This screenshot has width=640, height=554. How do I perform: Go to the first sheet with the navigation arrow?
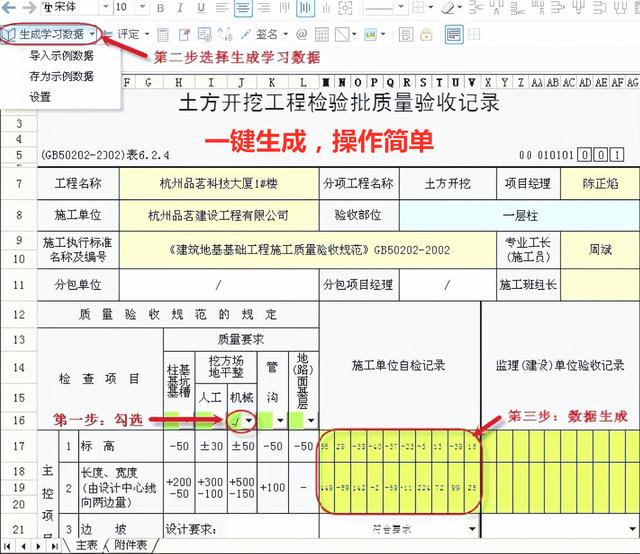(x=8, y=546)
